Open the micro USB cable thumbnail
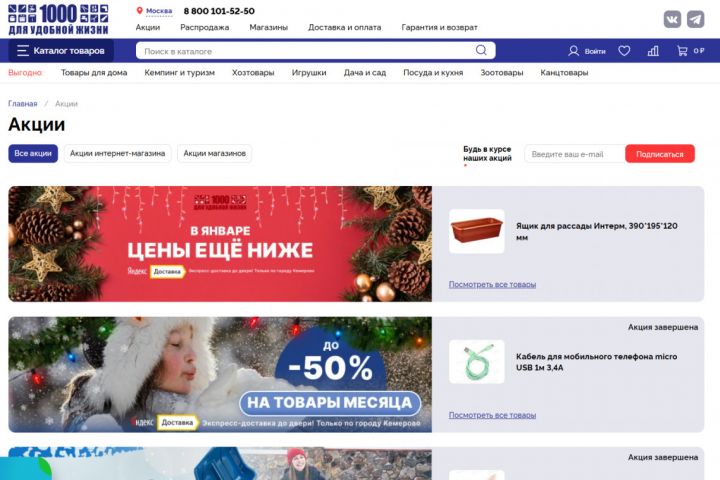Image resolution: width=720 pixels, height=480 pixels. point(477,361)
